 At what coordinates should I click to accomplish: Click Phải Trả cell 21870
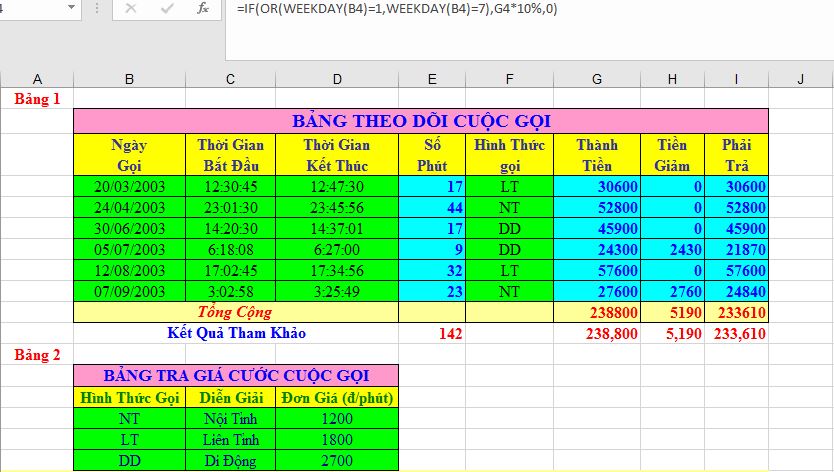point(737,250)
